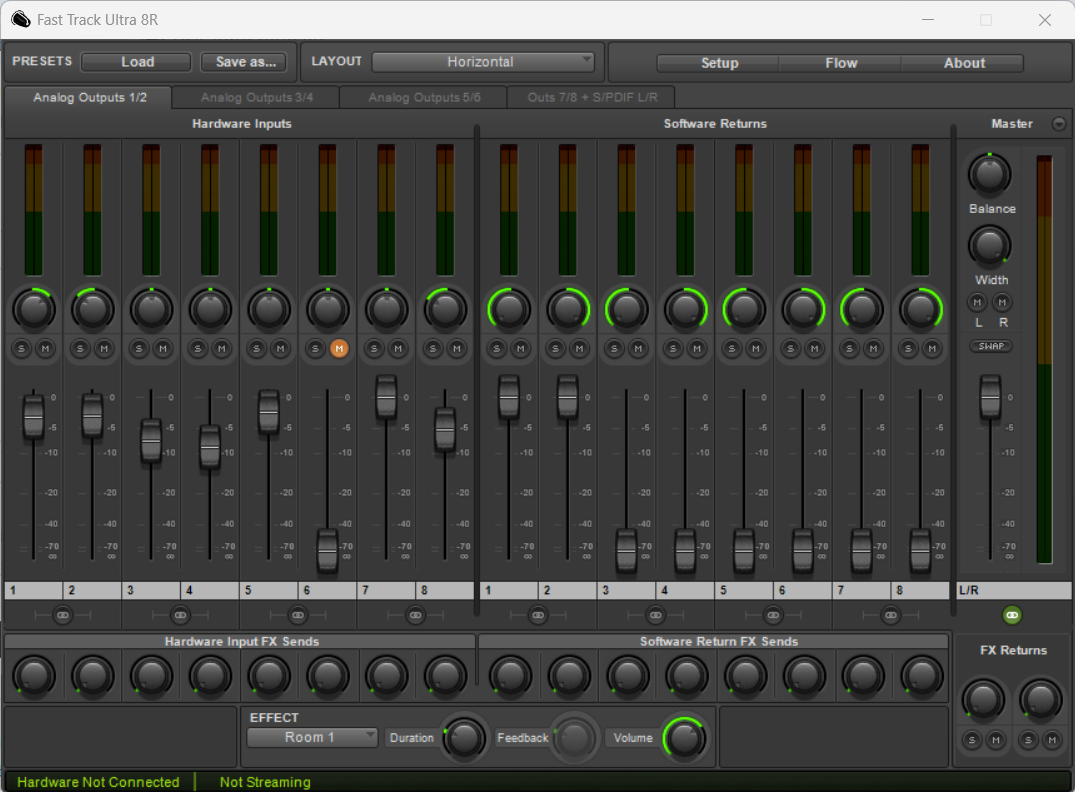Click the pan knob on hardware input 1

tap(34, 309)
